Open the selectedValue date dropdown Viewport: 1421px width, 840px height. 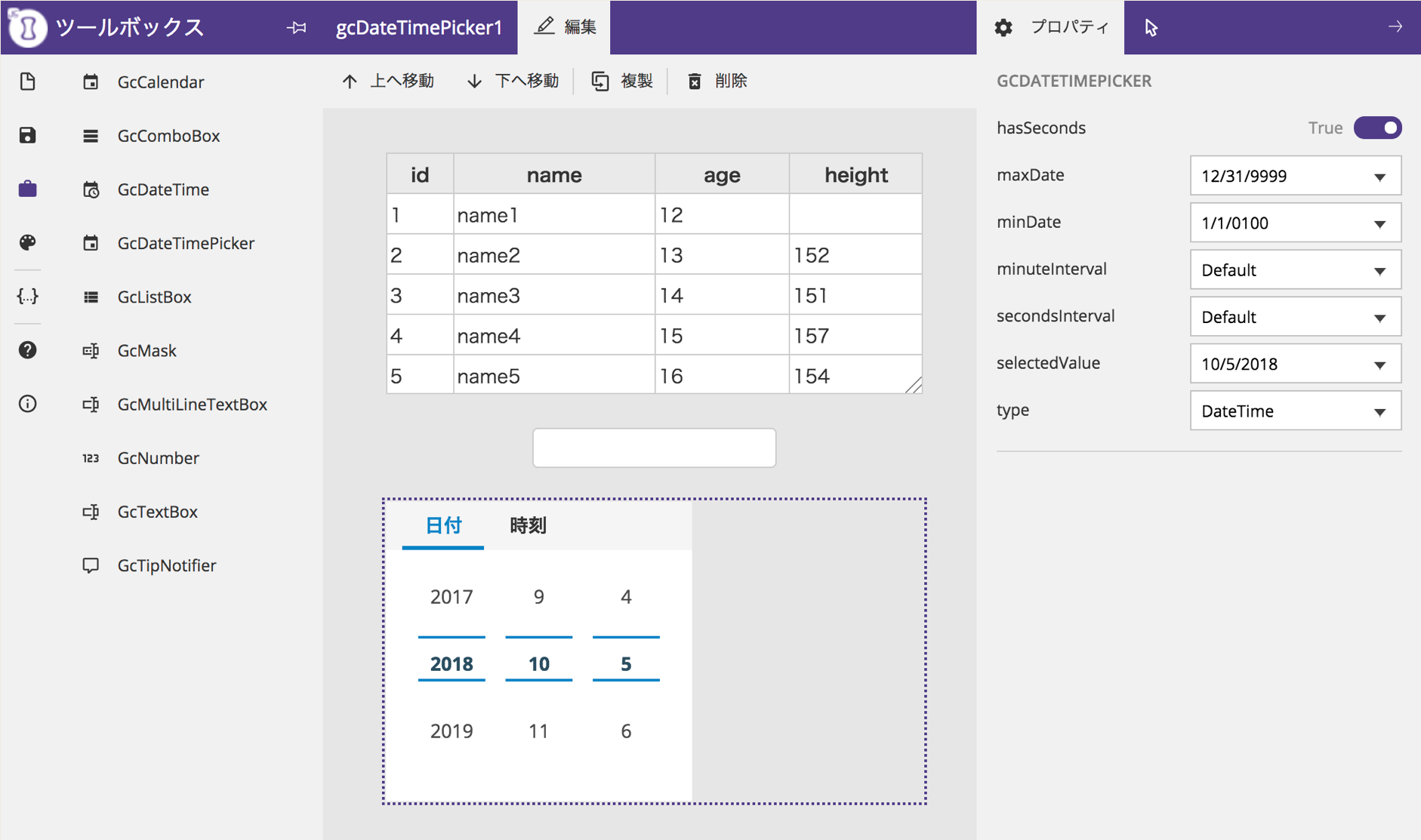pos(1296,364)
